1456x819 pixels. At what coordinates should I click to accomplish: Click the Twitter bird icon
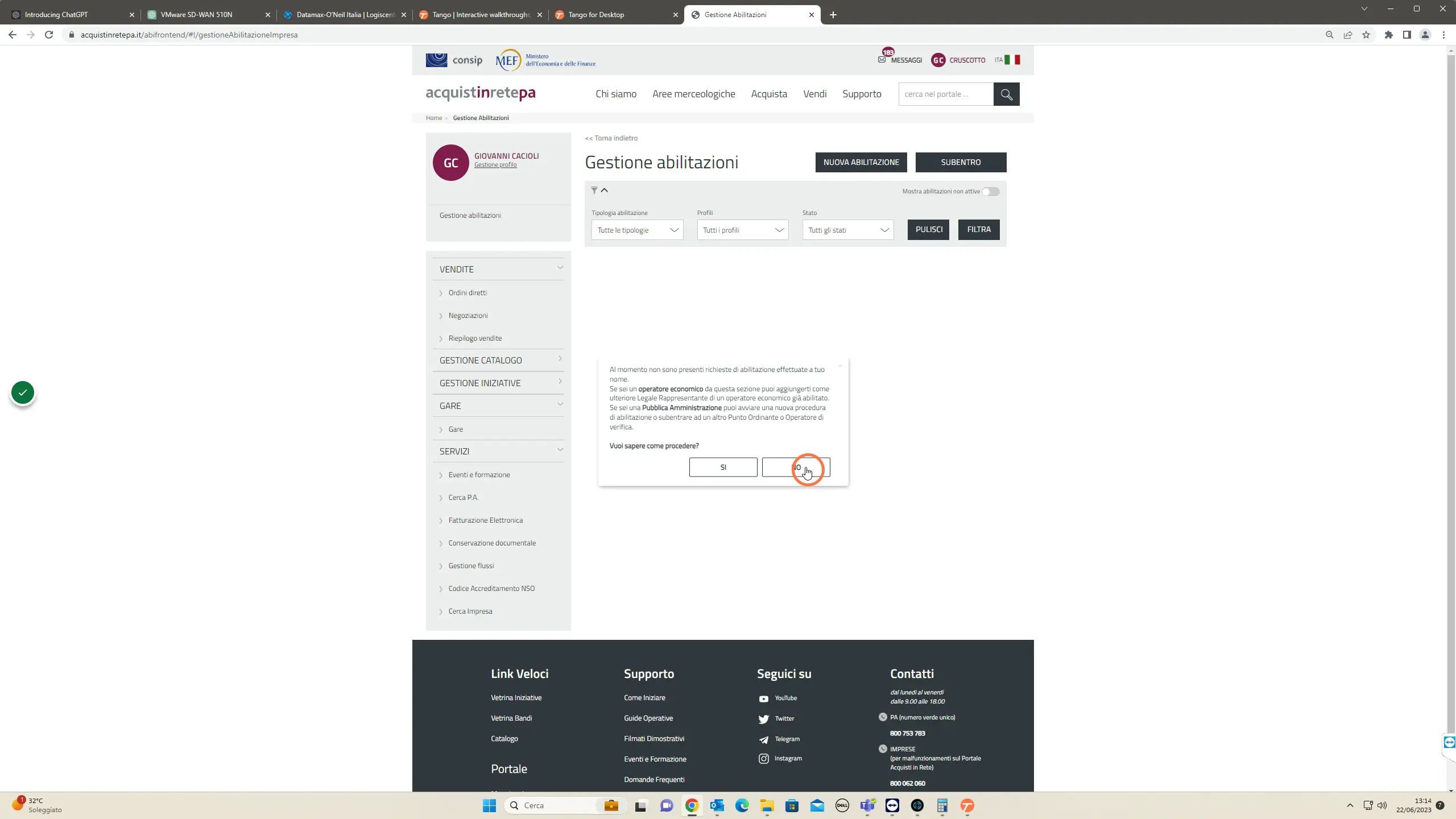click(x=764, y=719)
